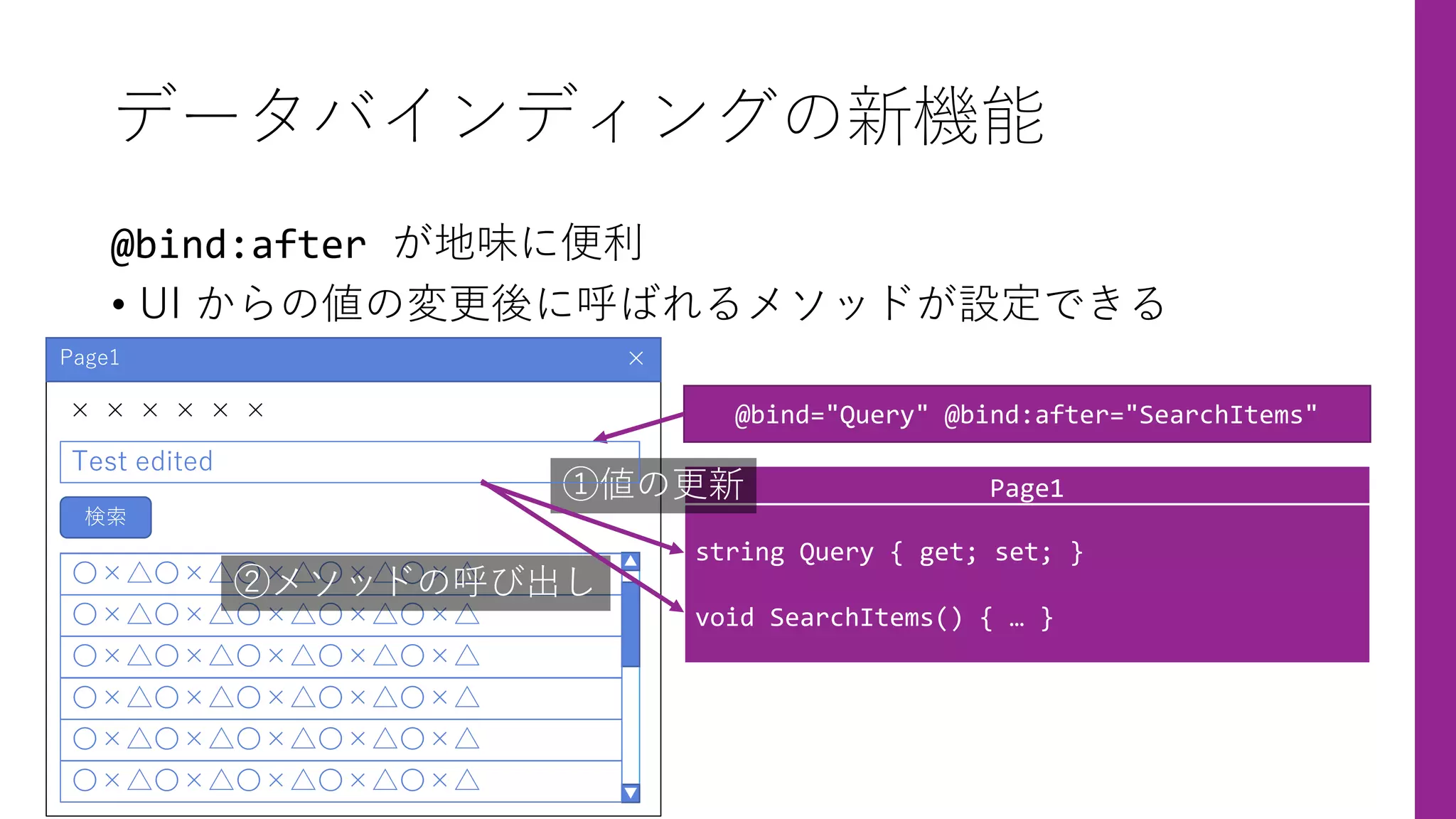Select the third row in the results list

click(341, 656)
